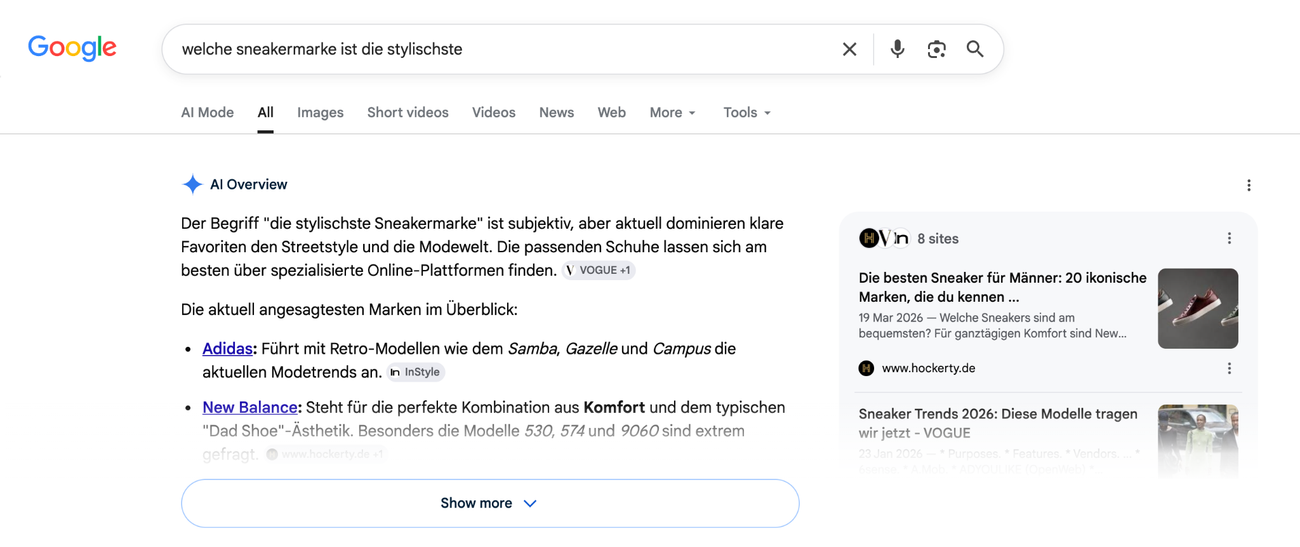Go to the Short videos tab
This screenshot has width=1300, height=547.
coord(408,112)
